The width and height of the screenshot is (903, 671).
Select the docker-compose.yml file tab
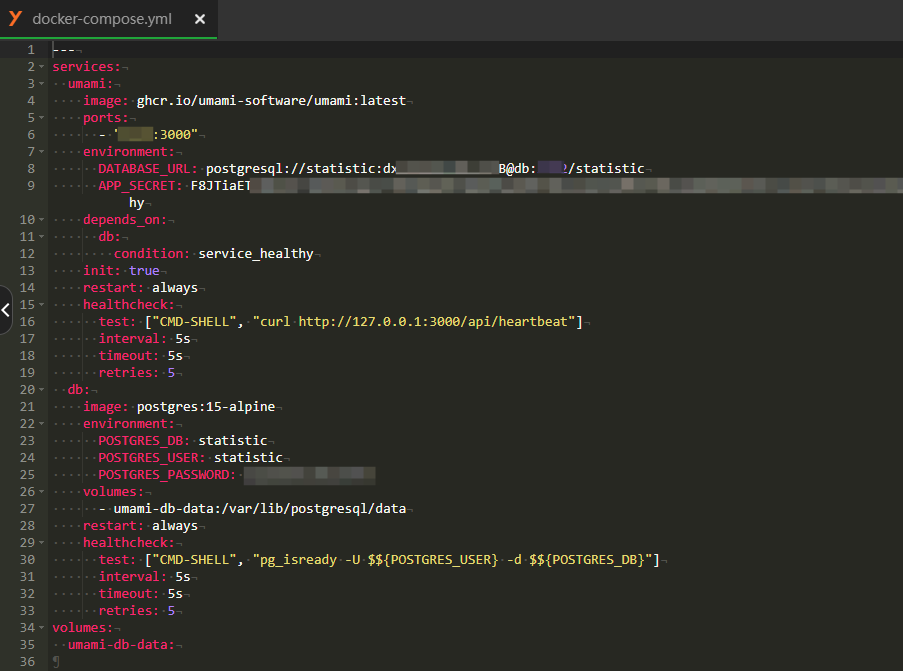(x=108, y=19)
